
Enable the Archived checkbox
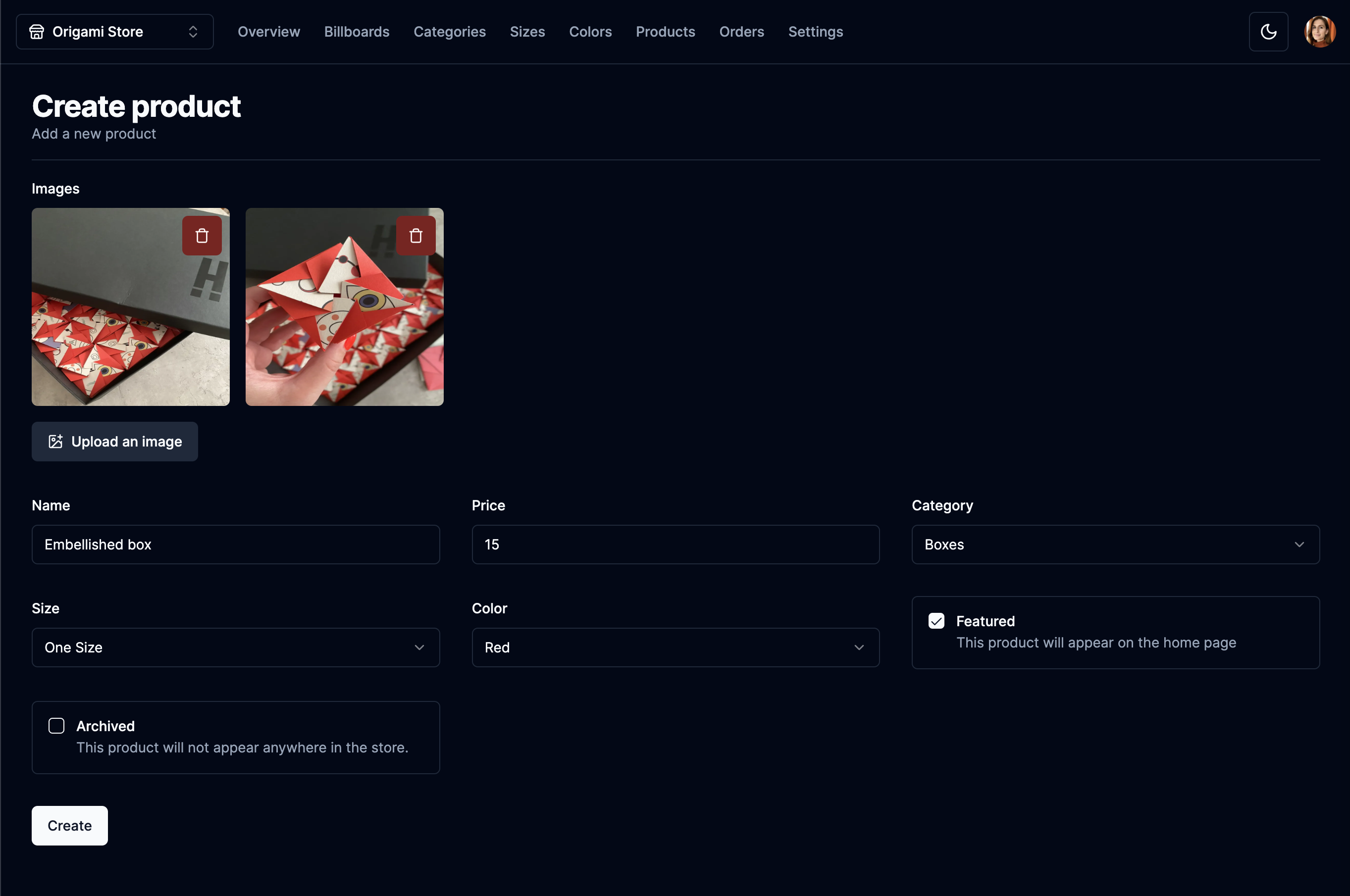pyautogui.click(x=56, y=726)
